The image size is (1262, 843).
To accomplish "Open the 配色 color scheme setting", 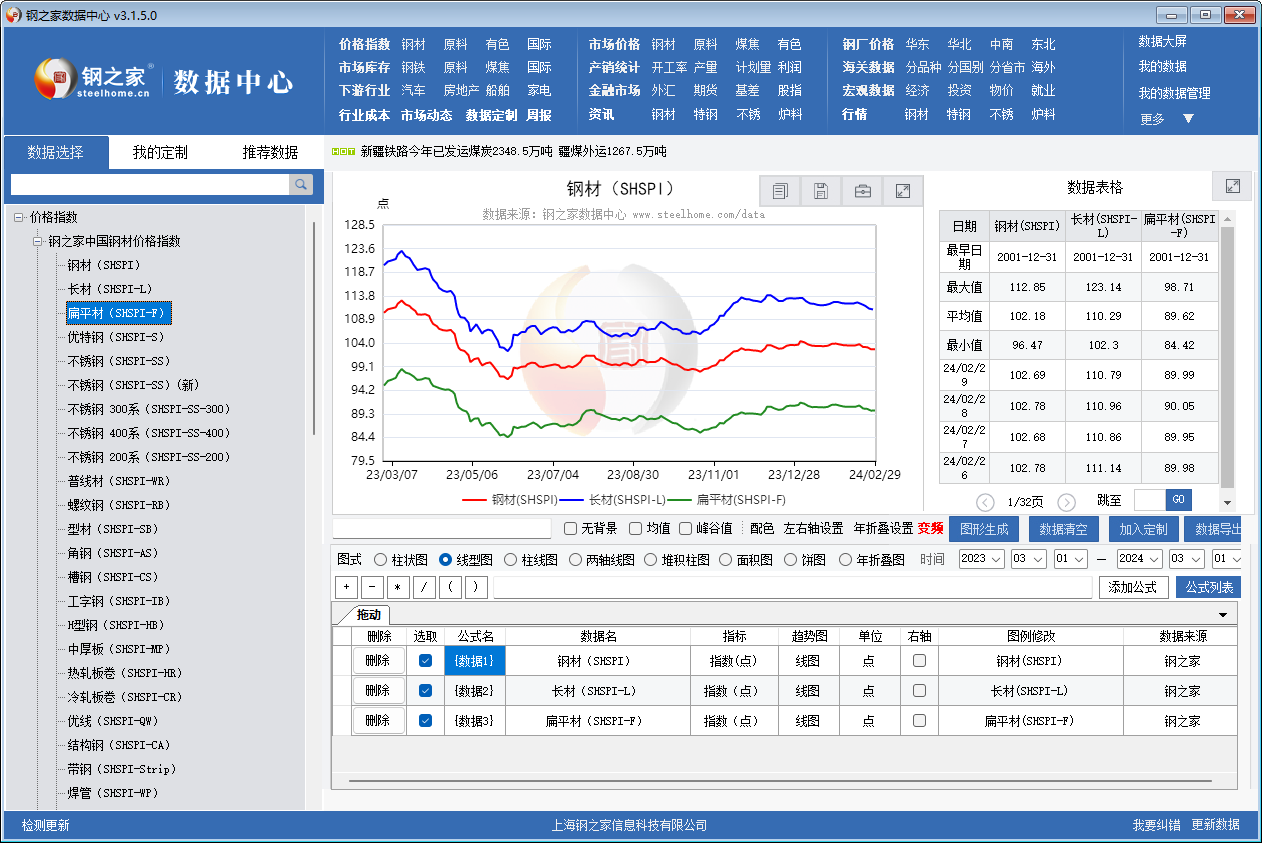I will tap(762, 528).
